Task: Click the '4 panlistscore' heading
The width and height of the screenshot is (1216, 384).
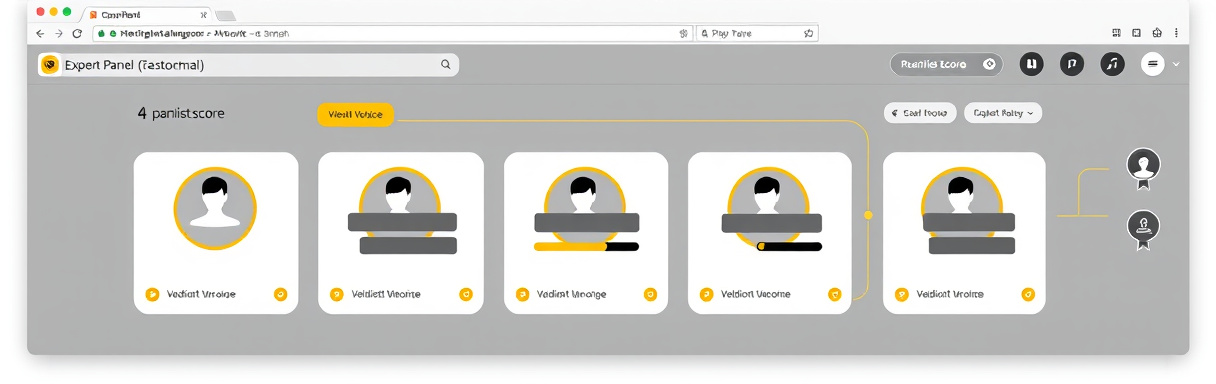Action: point(181,114)
